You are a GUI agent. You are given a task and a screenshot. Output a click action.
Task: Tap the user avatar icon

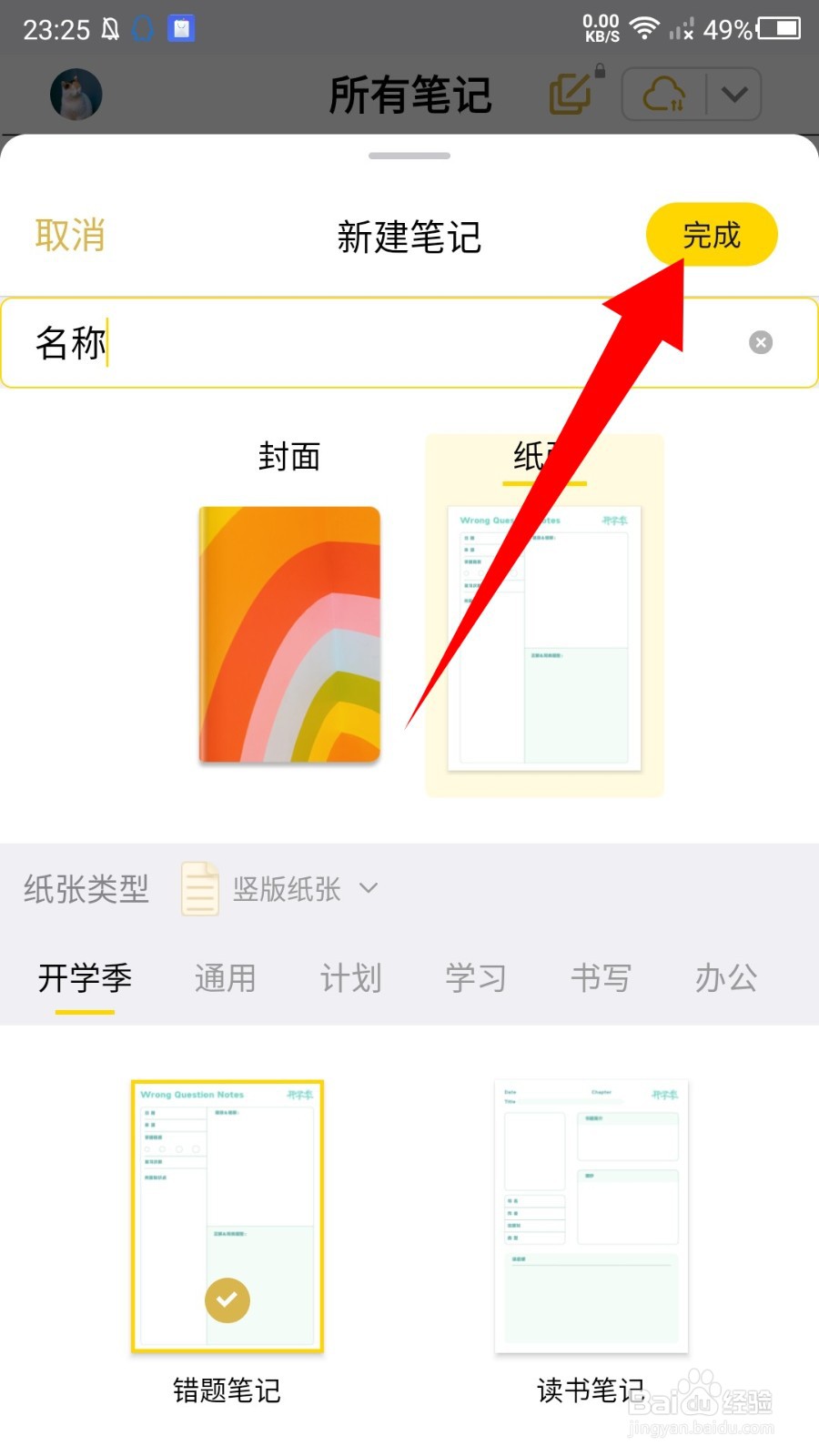click(76, 95)
